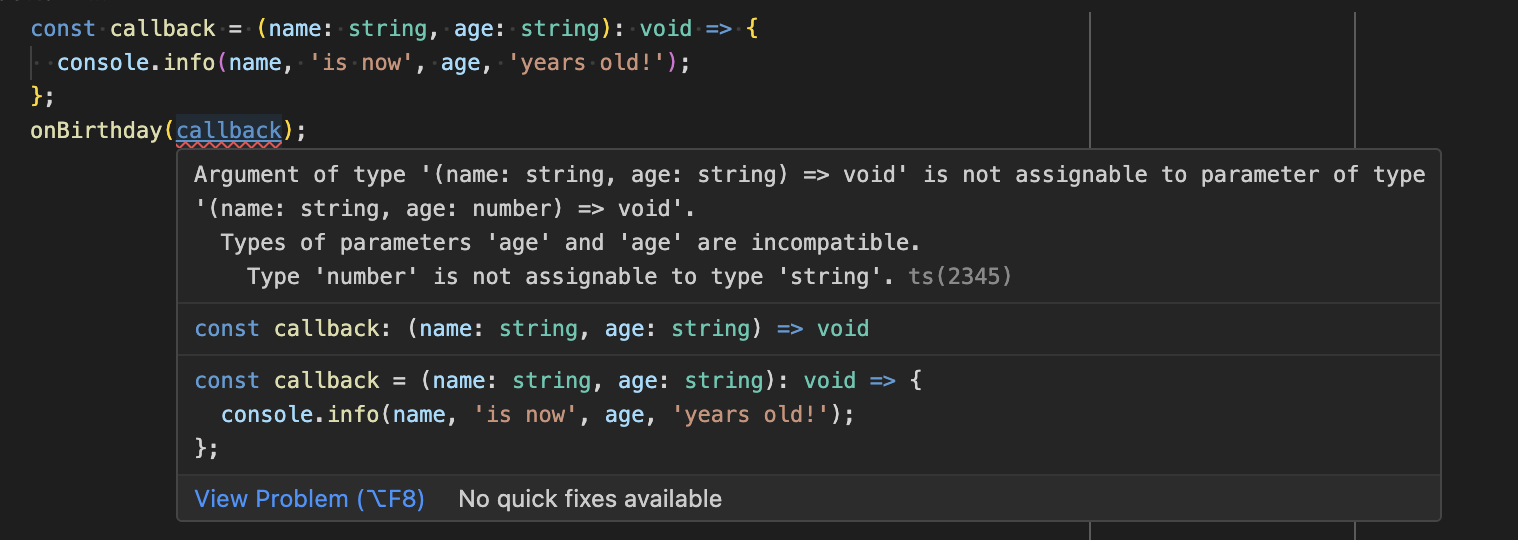This screenshot has width=1518, height=540.
Task: Click the 'is now' string in editor
Action: click(360, 63)
